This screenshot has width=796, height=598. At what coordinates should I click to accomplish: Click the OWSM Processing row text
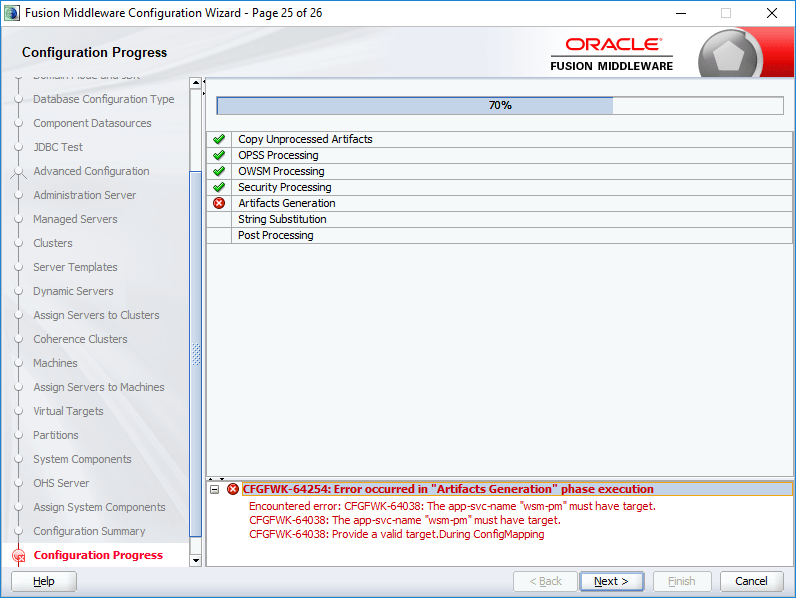click(281, 171)
